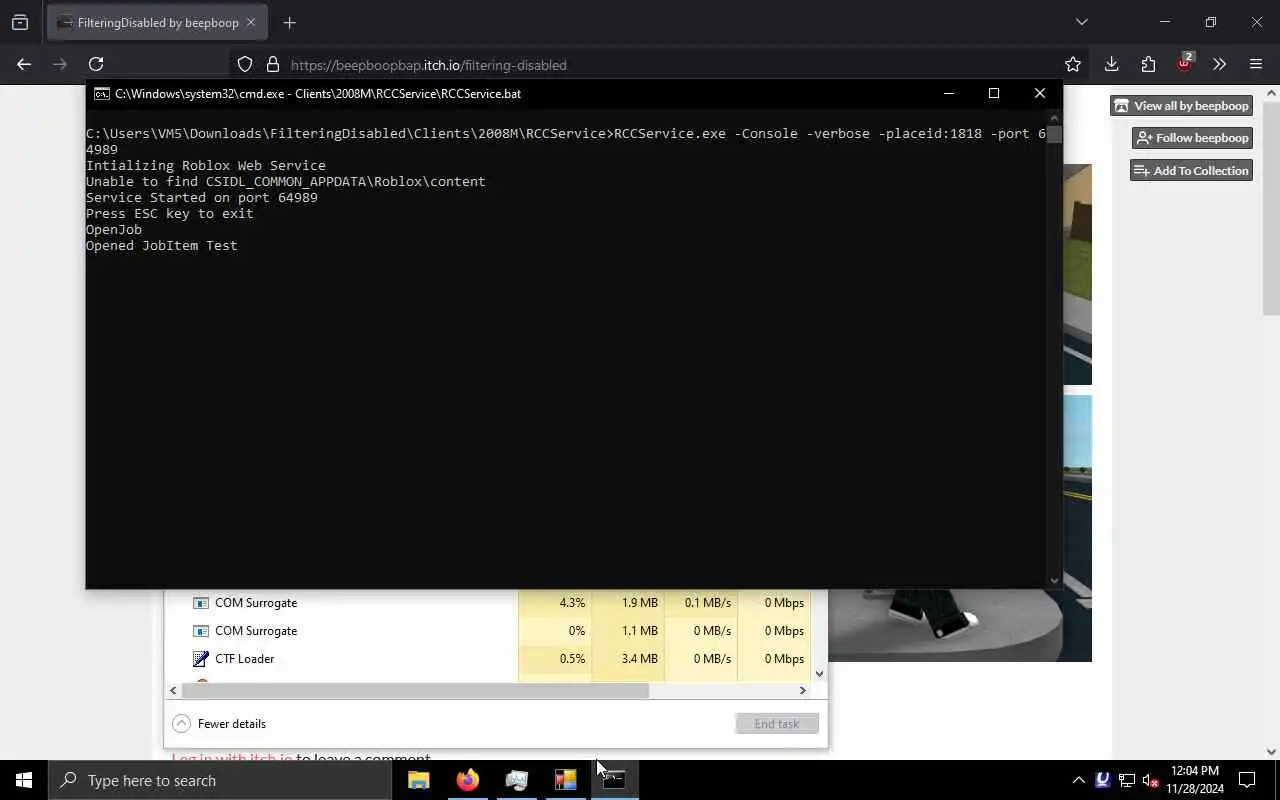Open the list all tabs dropdown
The image size is (1280, 800).
click(1081, 22)
